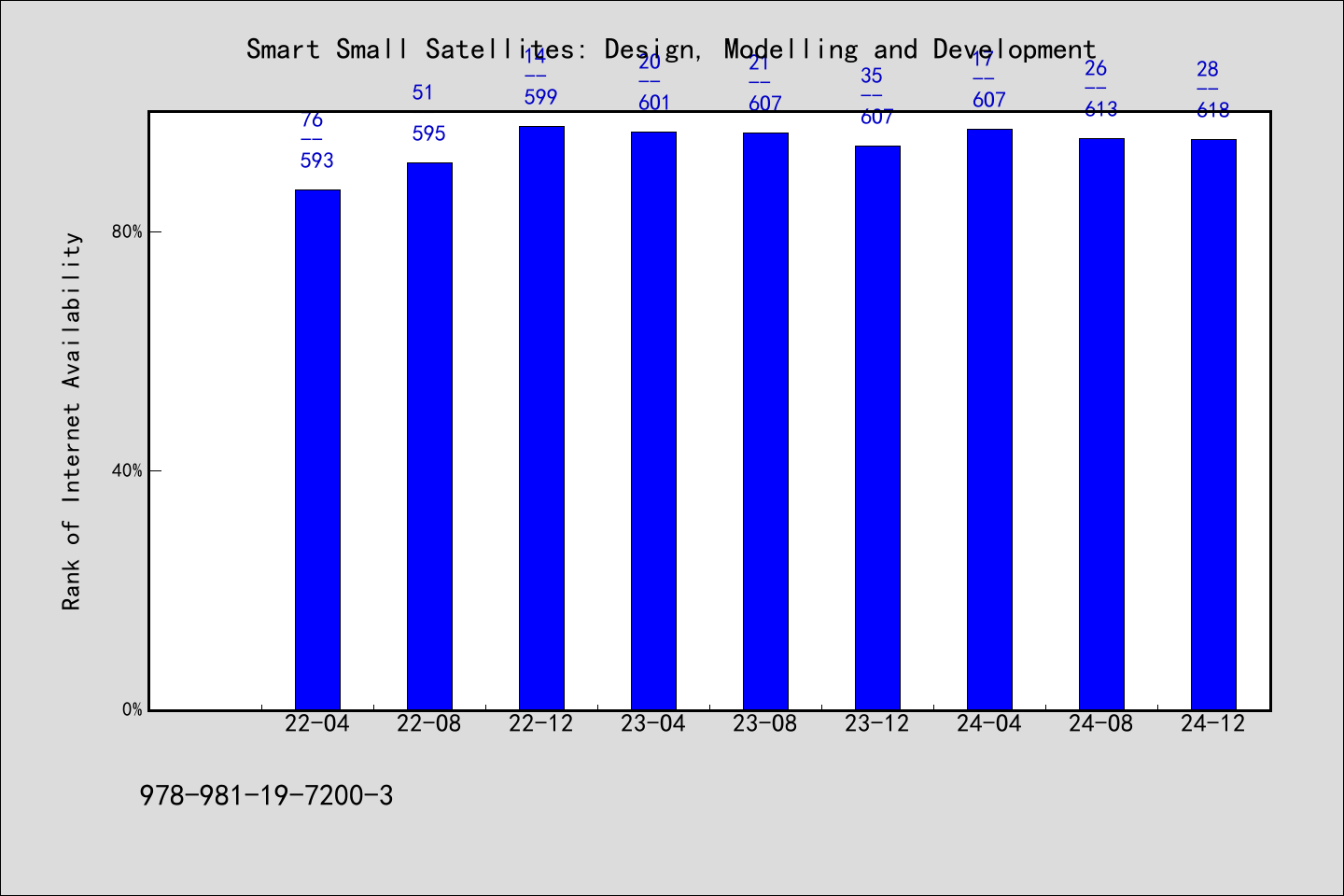
Task: Click the x-axis label 24-12
Action: click(x=1213, y=724)
